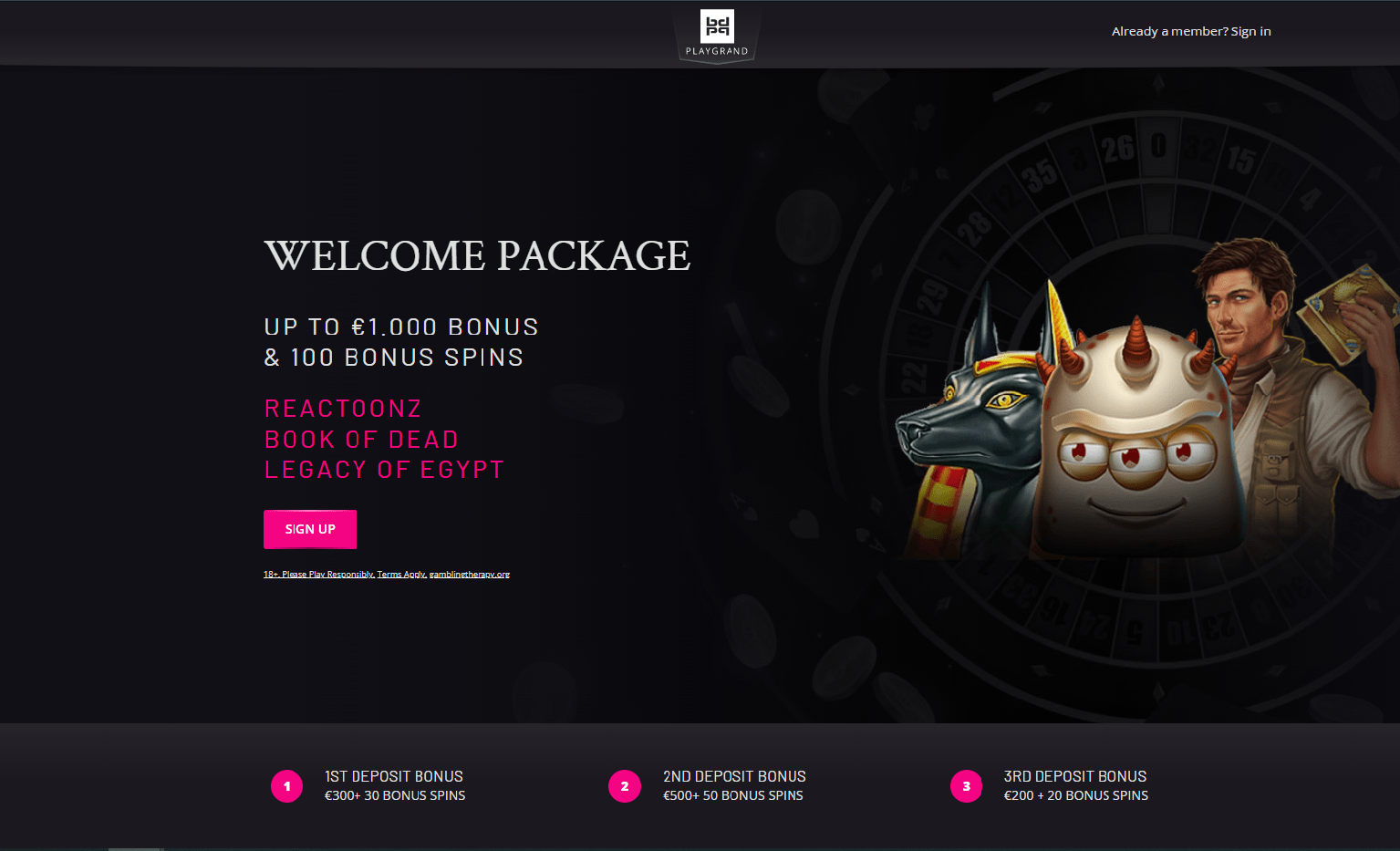Click the 2ND DEPOSIT BONUS heading
The width and height of the screenshot is (1400, 851).
click(734, 776)
